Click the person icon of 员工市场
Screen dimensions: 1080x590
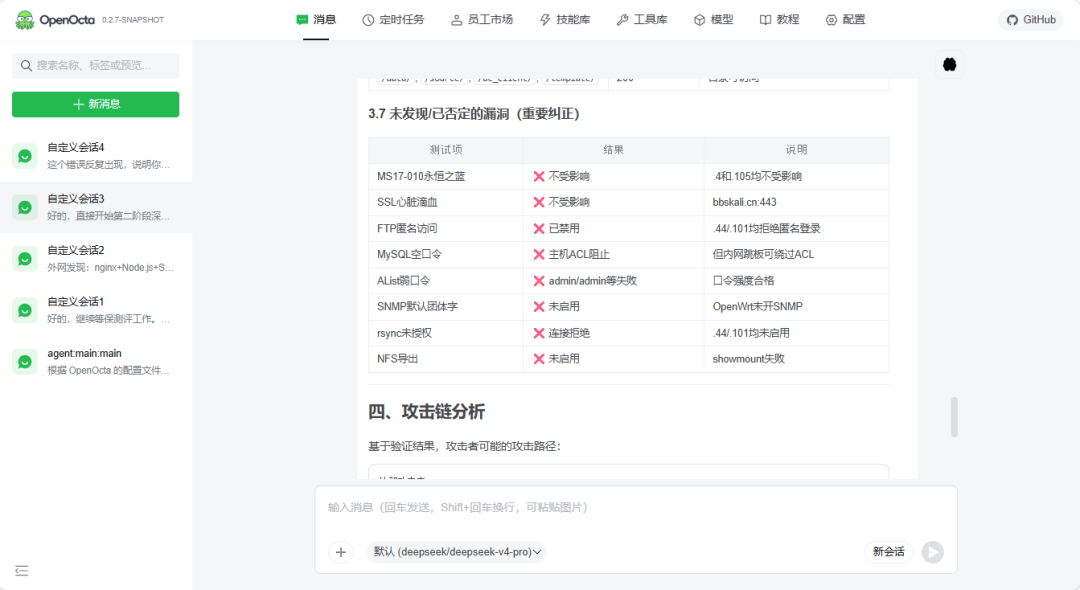tap(457, 20)
